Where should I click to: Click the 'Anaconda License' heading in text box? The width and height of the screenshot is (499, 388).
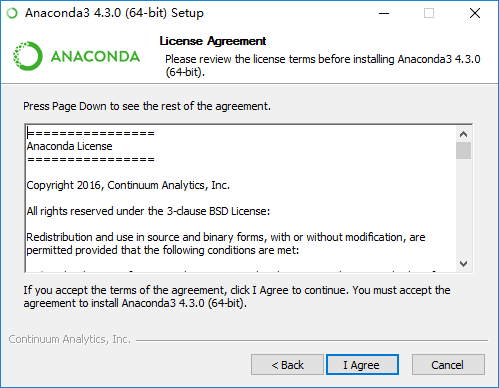coord(69,146)
